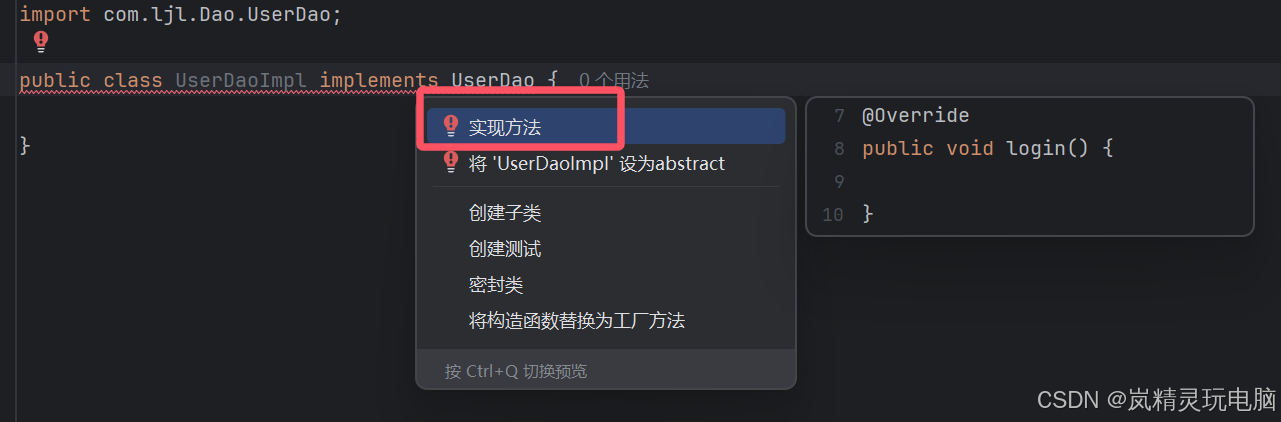Click the UserDao interface name after implements

(x=493, y=80)
